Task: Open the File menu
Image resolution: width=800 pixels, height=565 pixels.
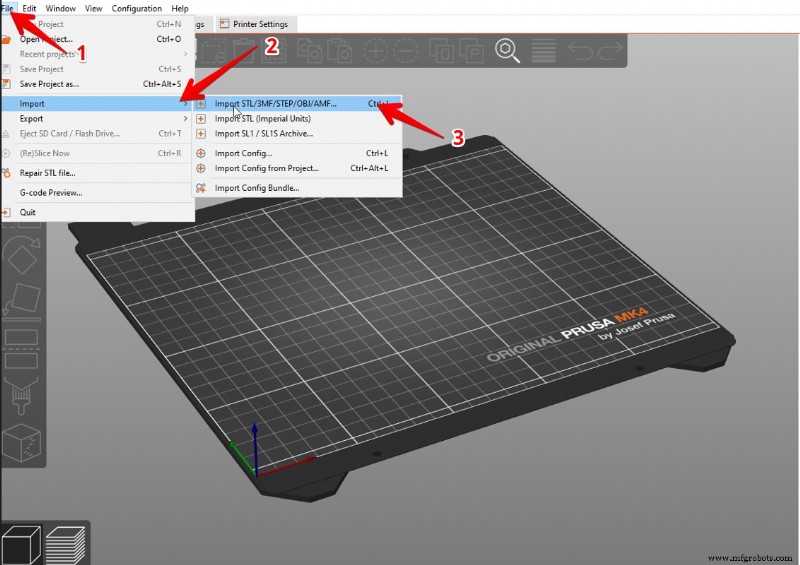Action: [x=7, y=8]
